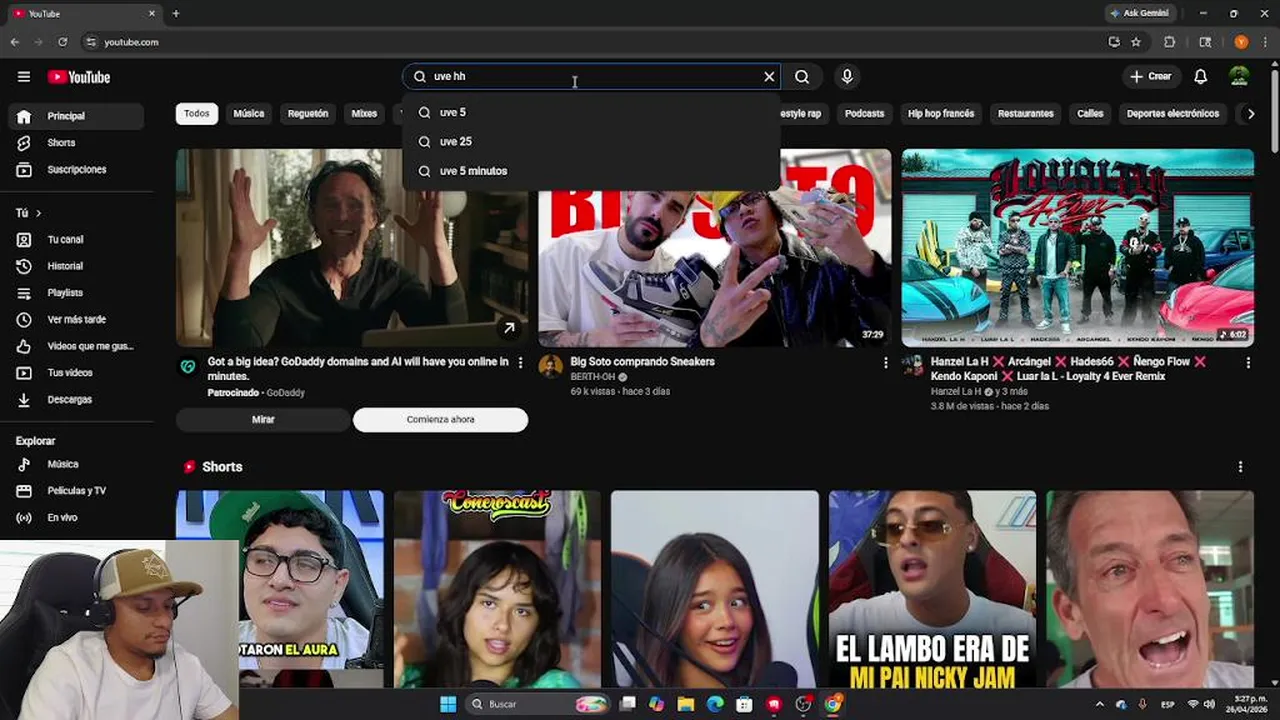The width and height of the screenshot is (1280, 720).
Task: Select the Mixes filter chip
Action: tap(364, 114)
